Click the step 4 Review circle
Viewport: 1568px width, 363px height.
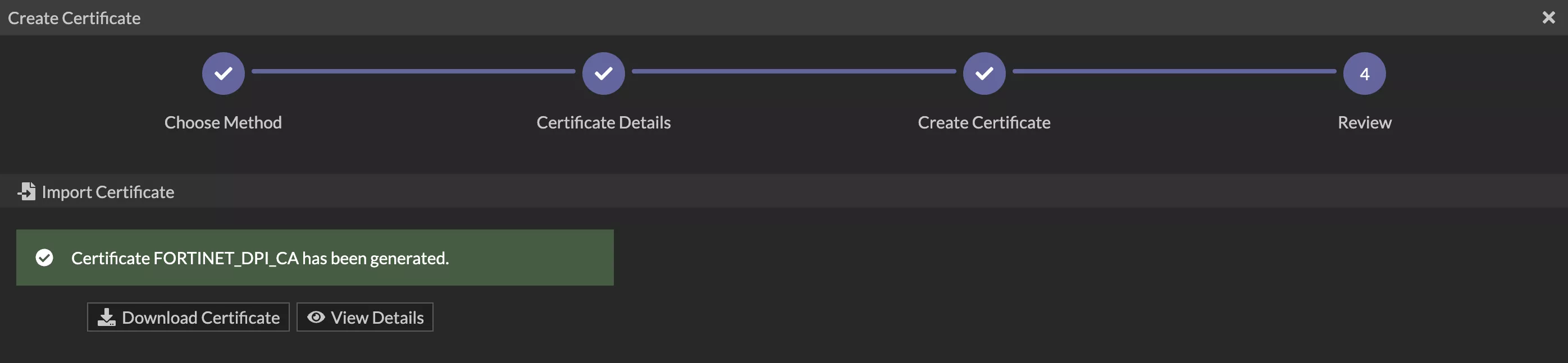(1364, 73)
